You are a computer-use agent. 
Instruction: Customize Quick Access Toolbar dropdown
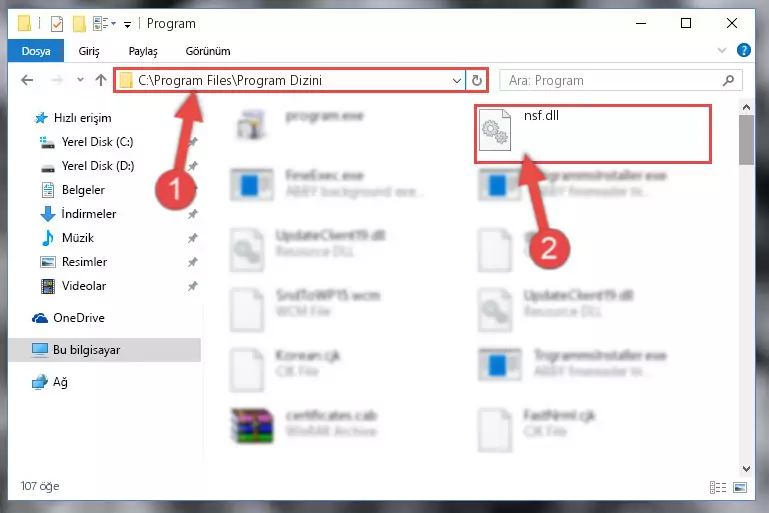(127, 25)
